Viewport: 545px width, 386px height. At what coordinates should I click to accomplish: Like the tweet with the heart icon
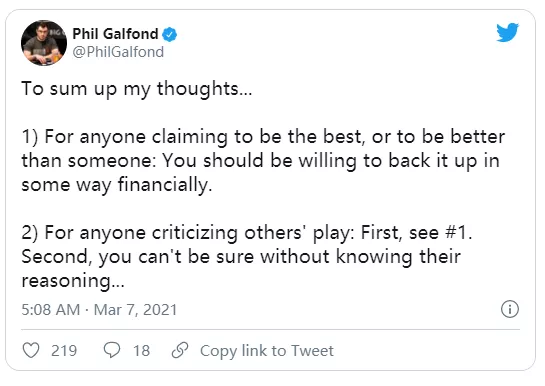[31, 350]
